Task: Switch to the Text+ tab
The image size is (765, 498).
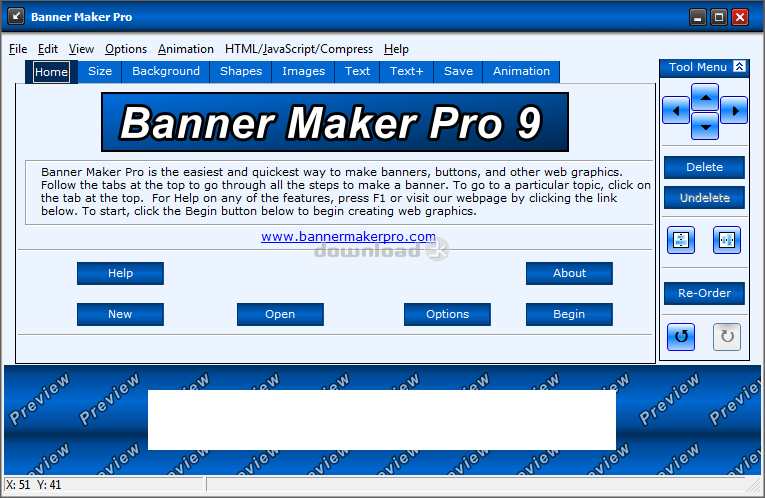Action: [x=407, y=71]
